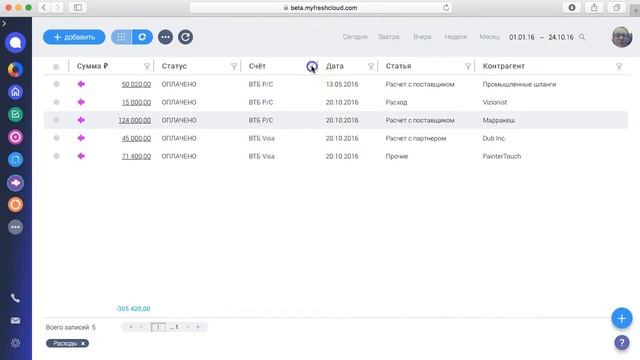Open filter for 'Дата' column
Viewport: 640px width, 360px height.
[x=371, y=67]
